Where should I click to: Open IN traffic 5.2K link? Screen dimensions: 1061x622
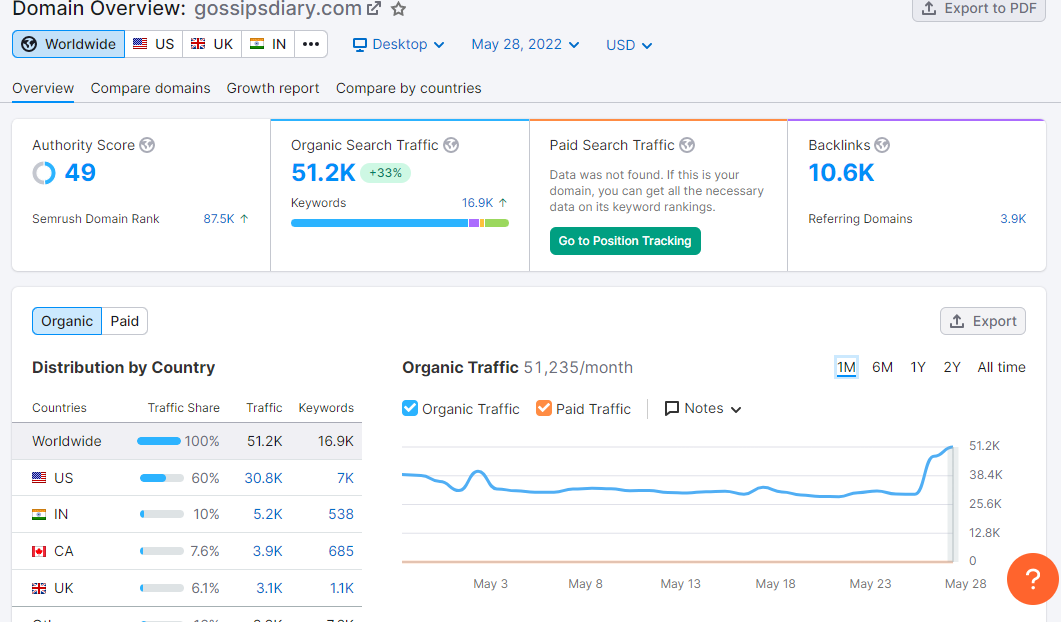[268, 514]
